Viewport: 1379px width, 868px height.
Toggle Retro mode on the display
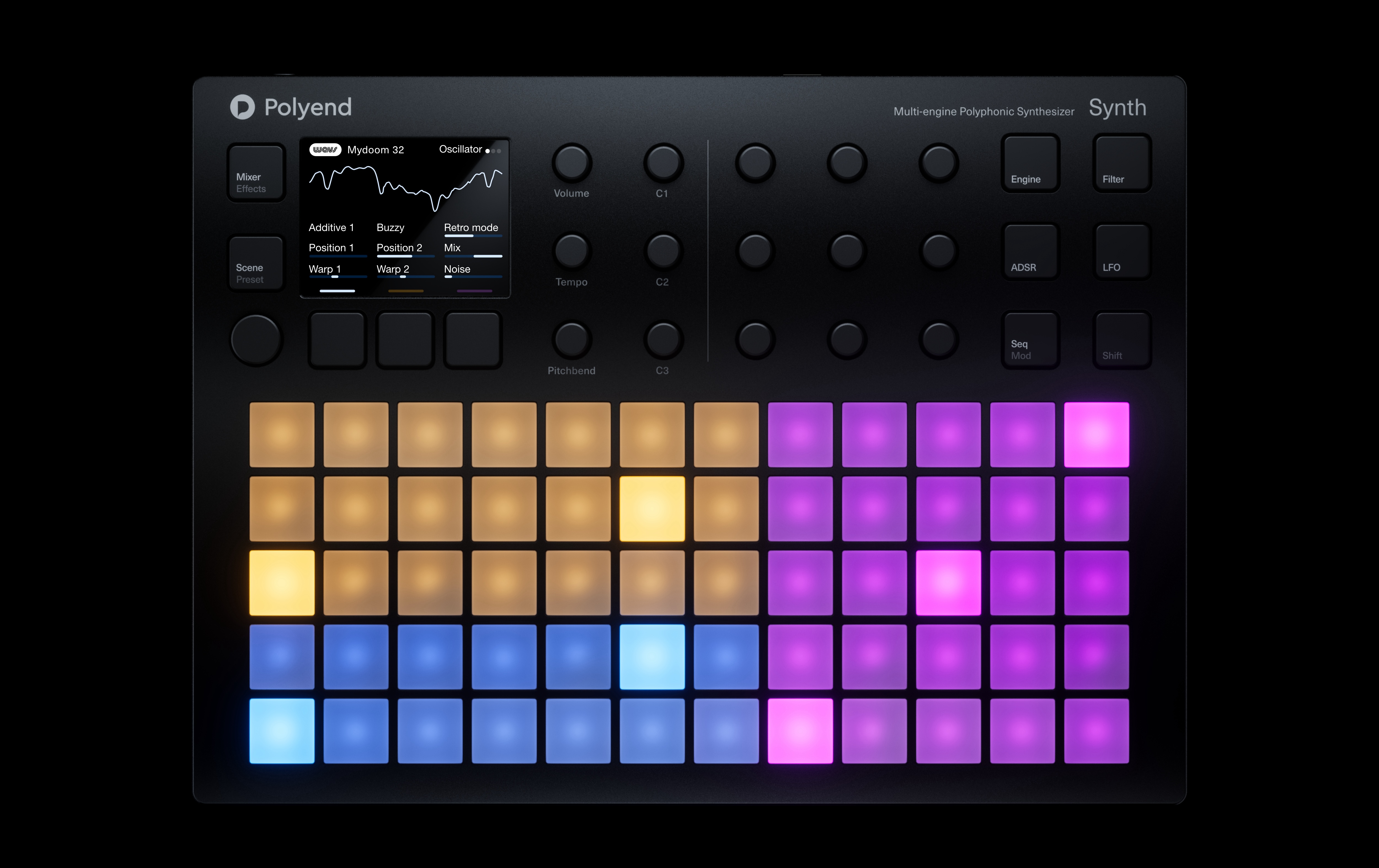(x=471, y=227)
